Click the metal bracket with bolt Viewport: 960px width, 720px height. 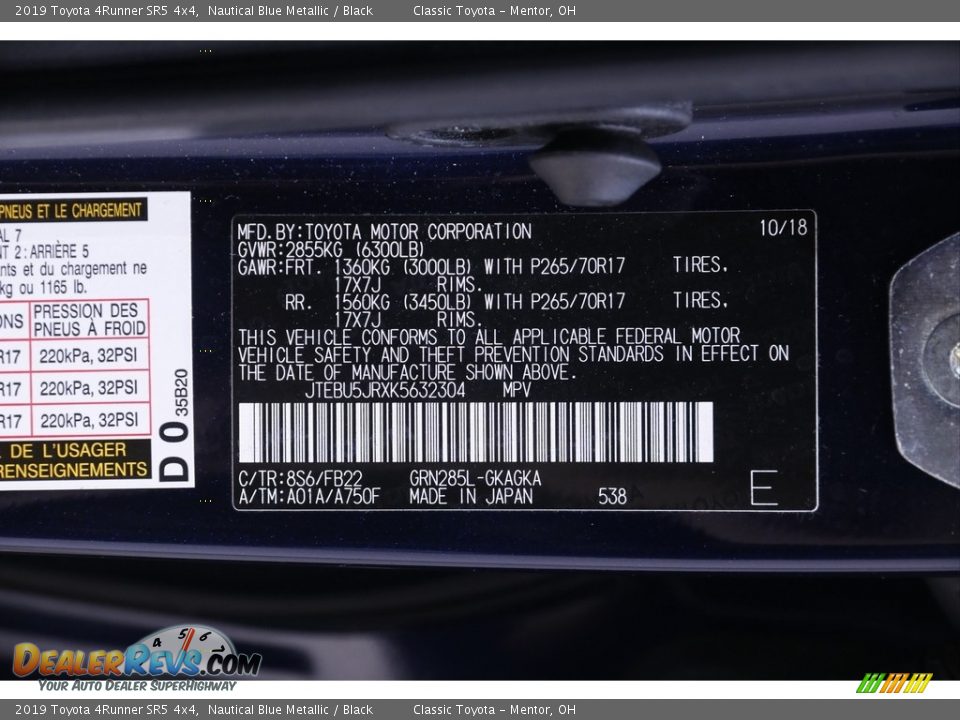coord(927,358)
